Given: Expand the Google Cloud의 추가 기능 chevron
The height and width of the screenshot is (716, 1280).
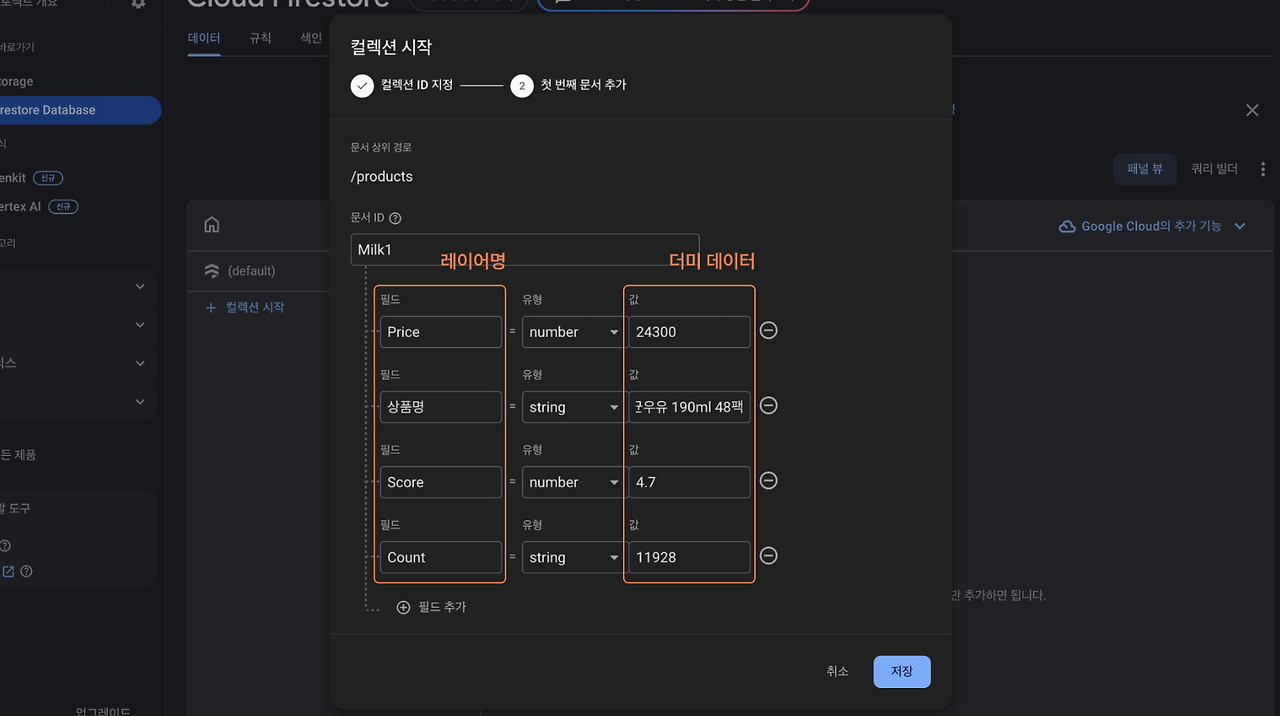Looking at the screenshot, I should coord(1240,226).
